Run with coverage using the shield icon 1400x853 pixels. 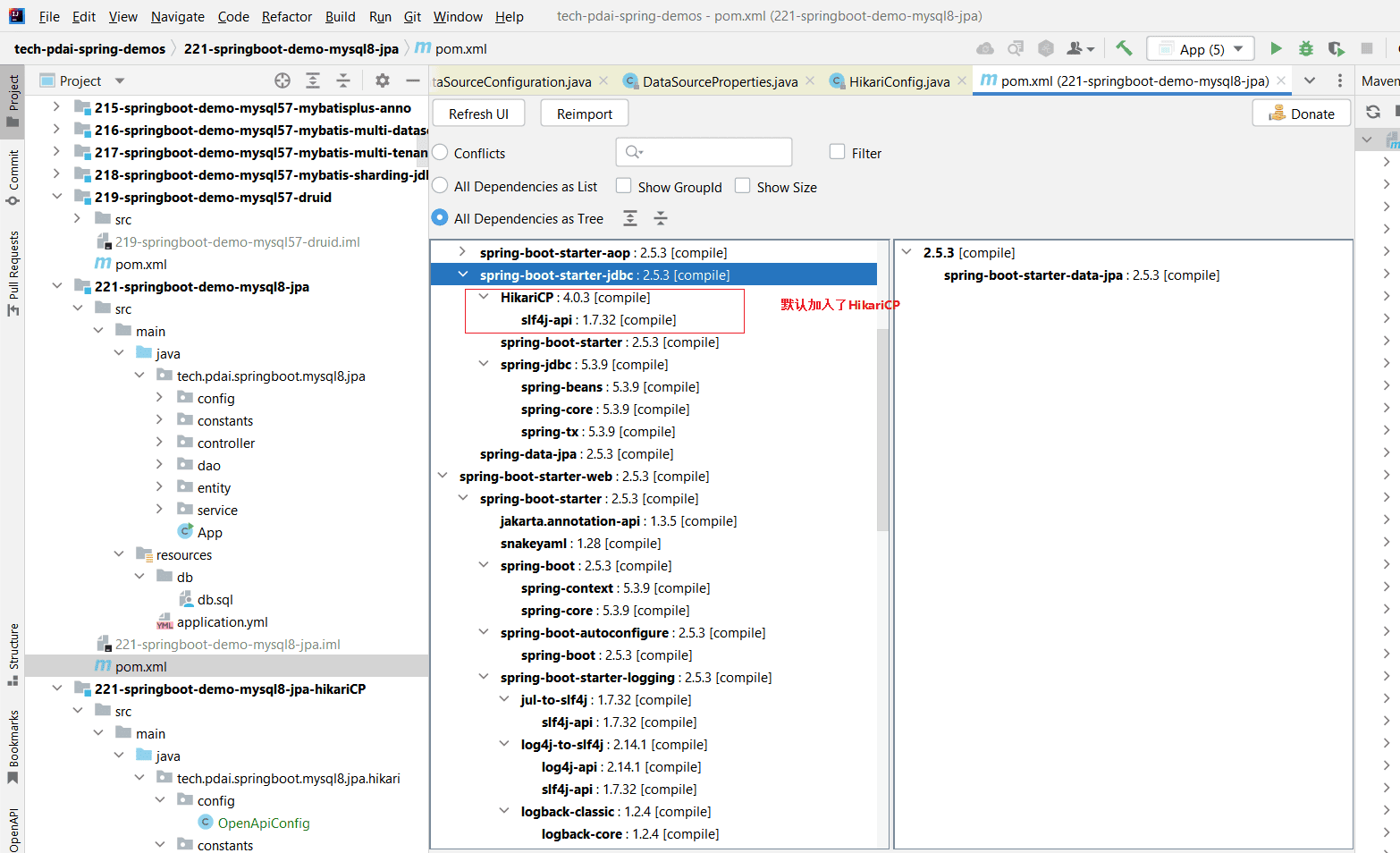pyautogui.click(x=1336, y=48)
